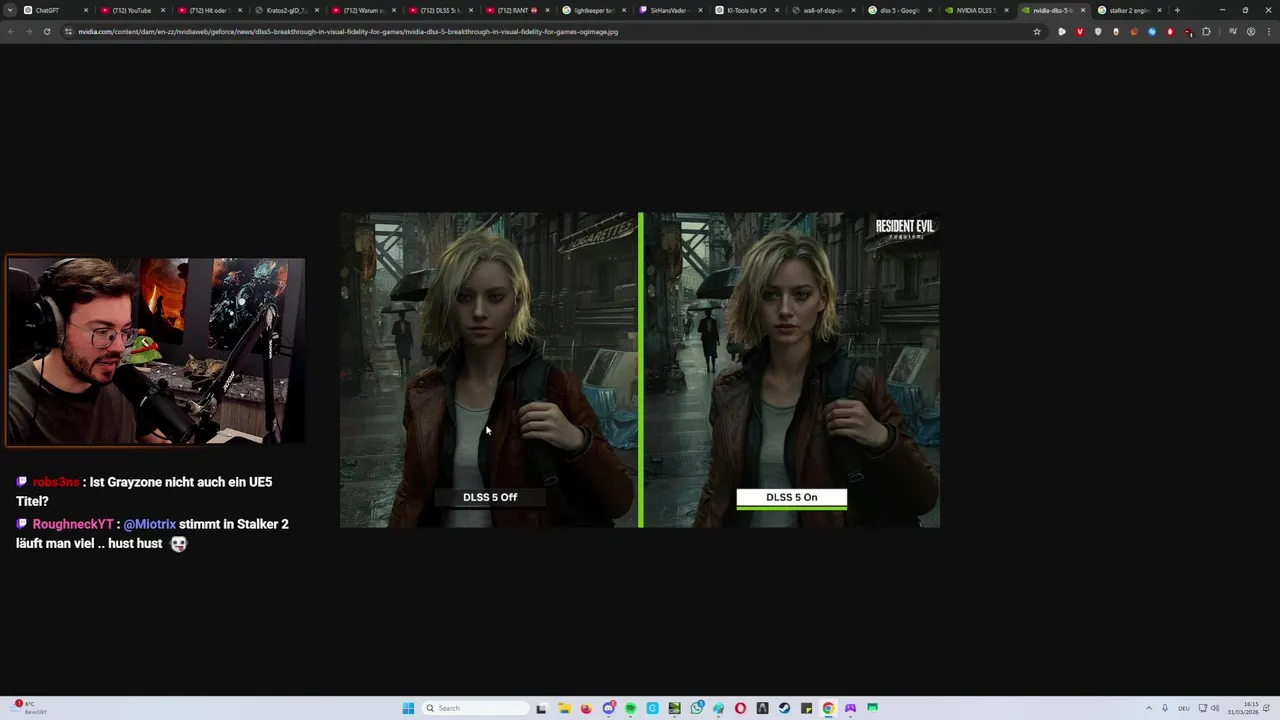Close the ChatGPT tab

[x=86, y=10]
